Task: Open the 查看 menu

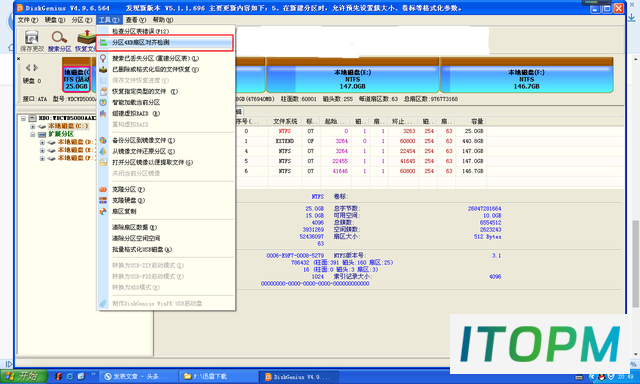Action: pos(136,20)
